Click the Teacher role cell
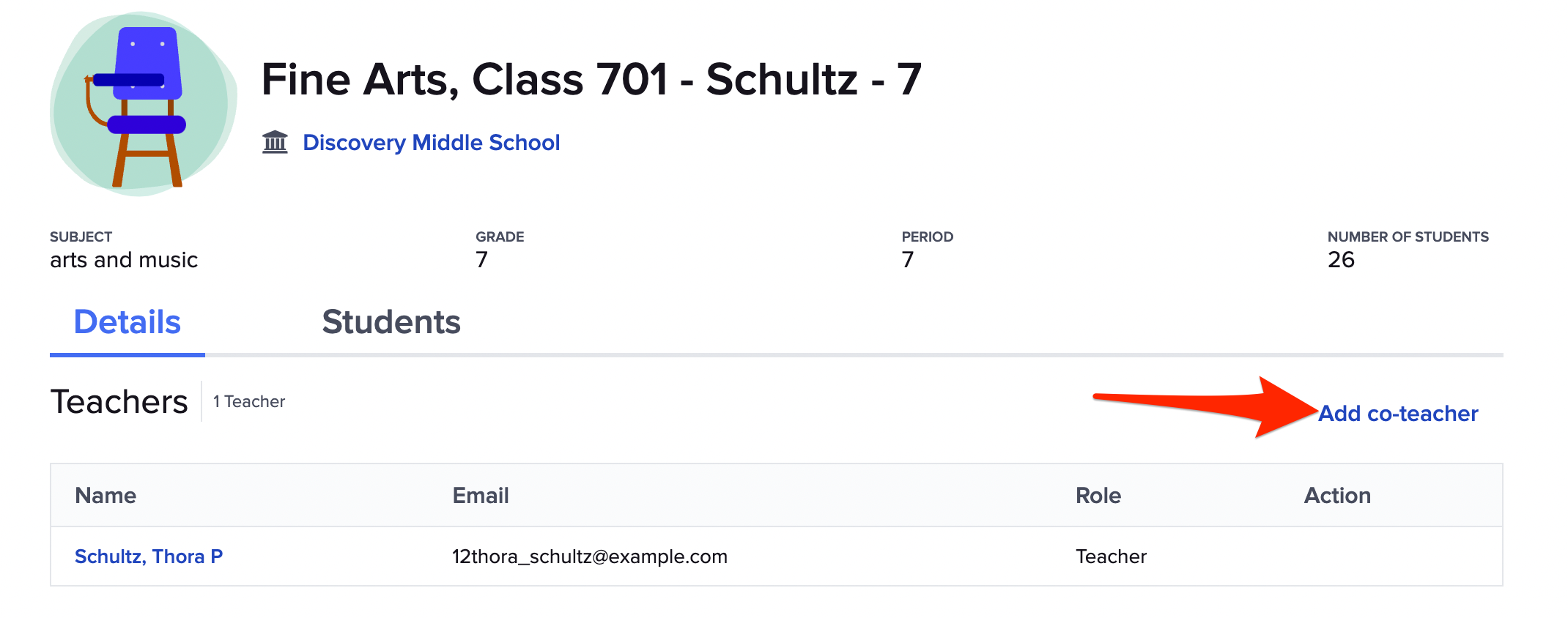This screenshot has width=1568, height=618. 1111,556
